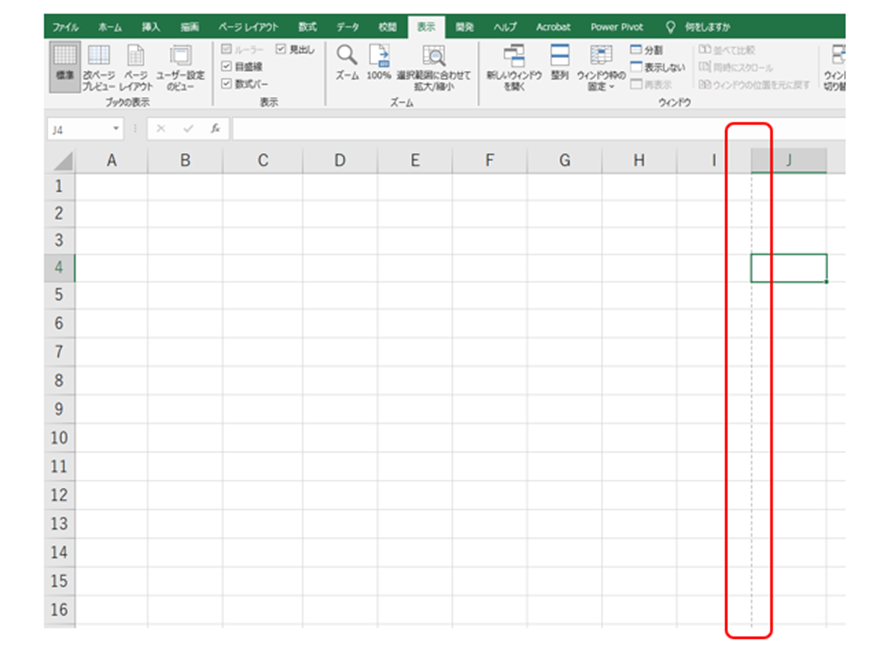This screenshot has width=869, height=657.
Task: Open the ホーム ribbon tab
Action: pyautogui.click(x=111, y=27)
